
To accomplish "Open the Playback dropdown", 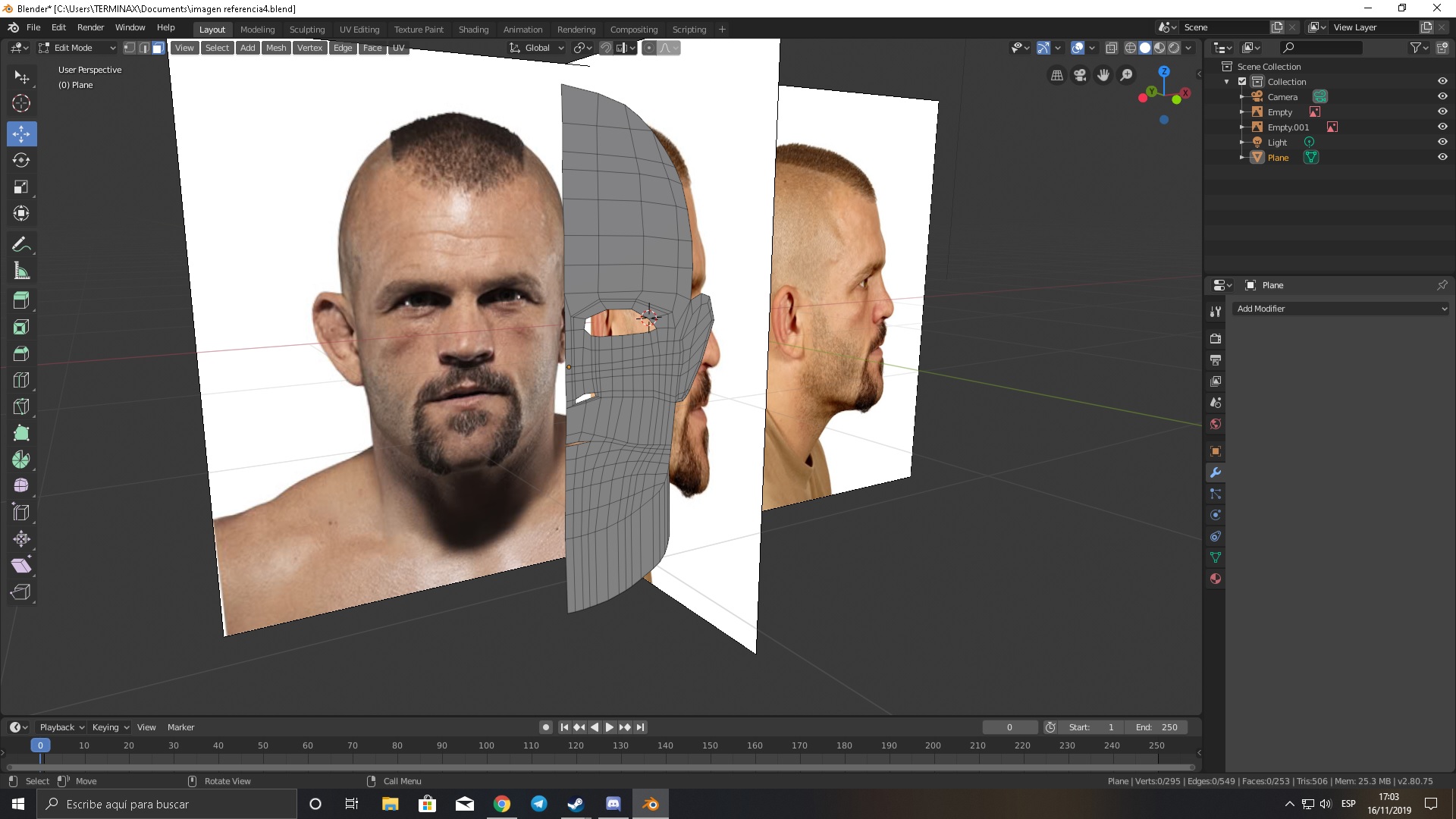I will click(x=61, y=727).
